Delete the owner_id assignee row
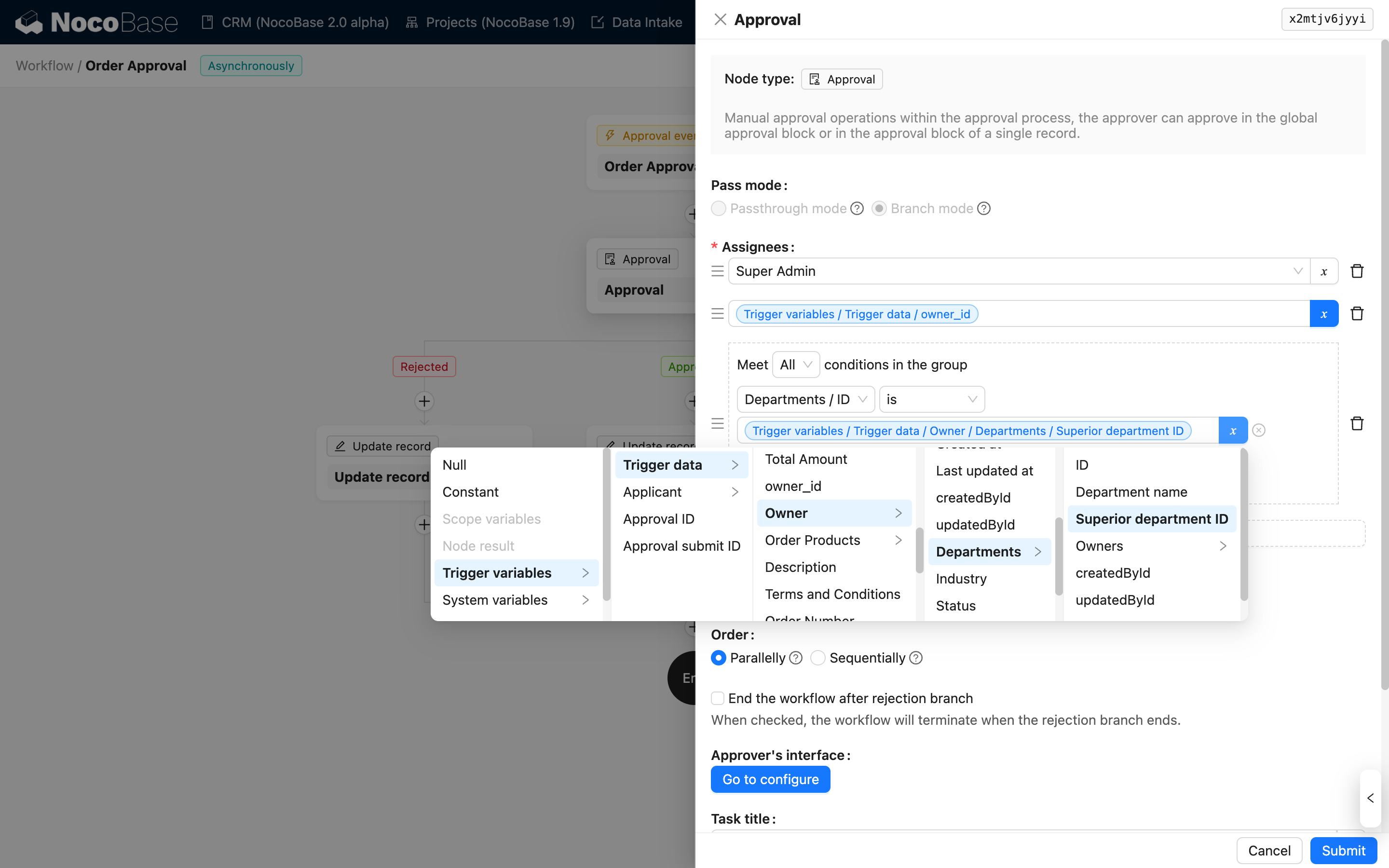This screenshot has width=1389, height=868. (1357, 313)
